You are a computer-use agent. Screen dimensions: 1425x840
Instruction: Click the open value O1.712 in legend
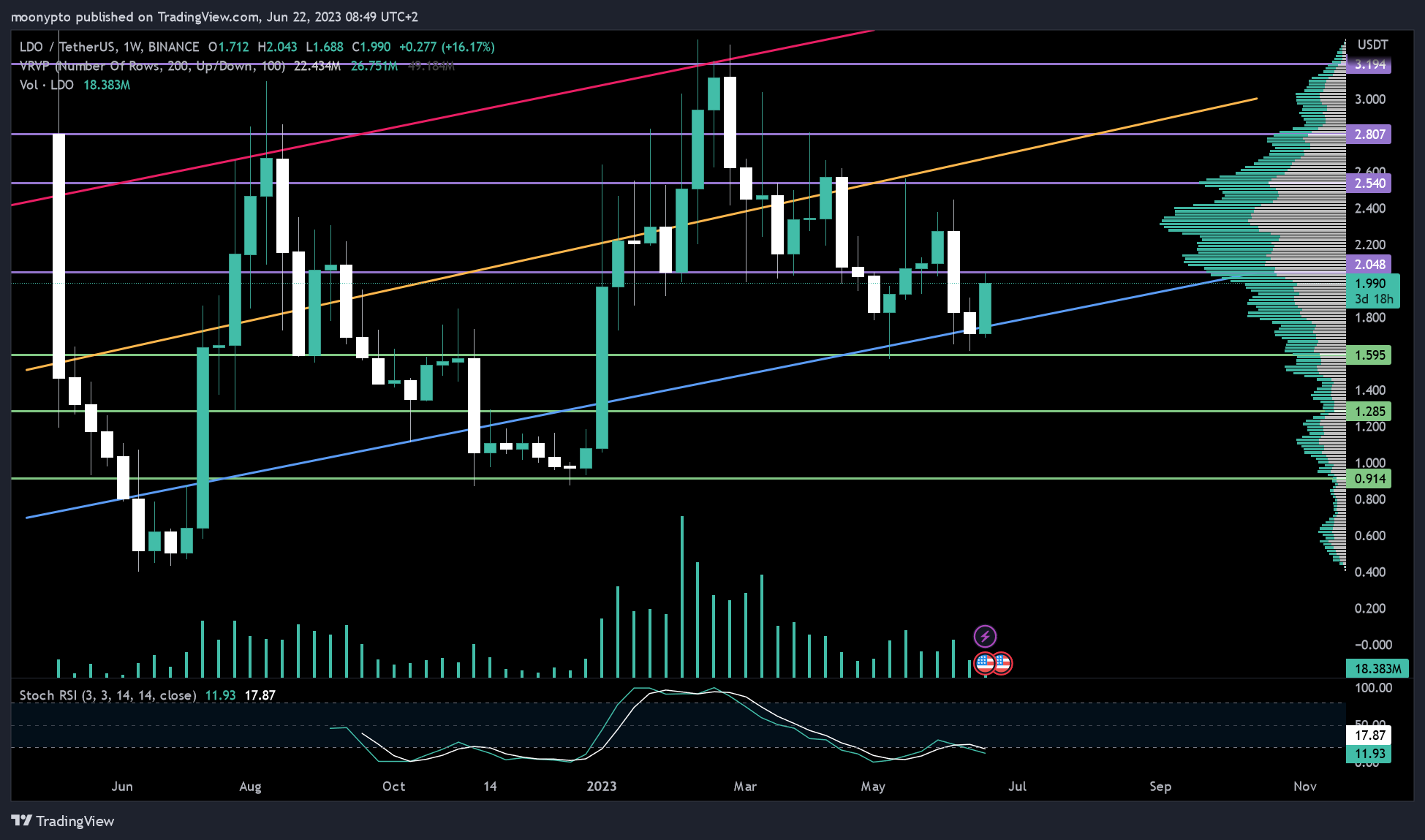(x=229, y=47)
